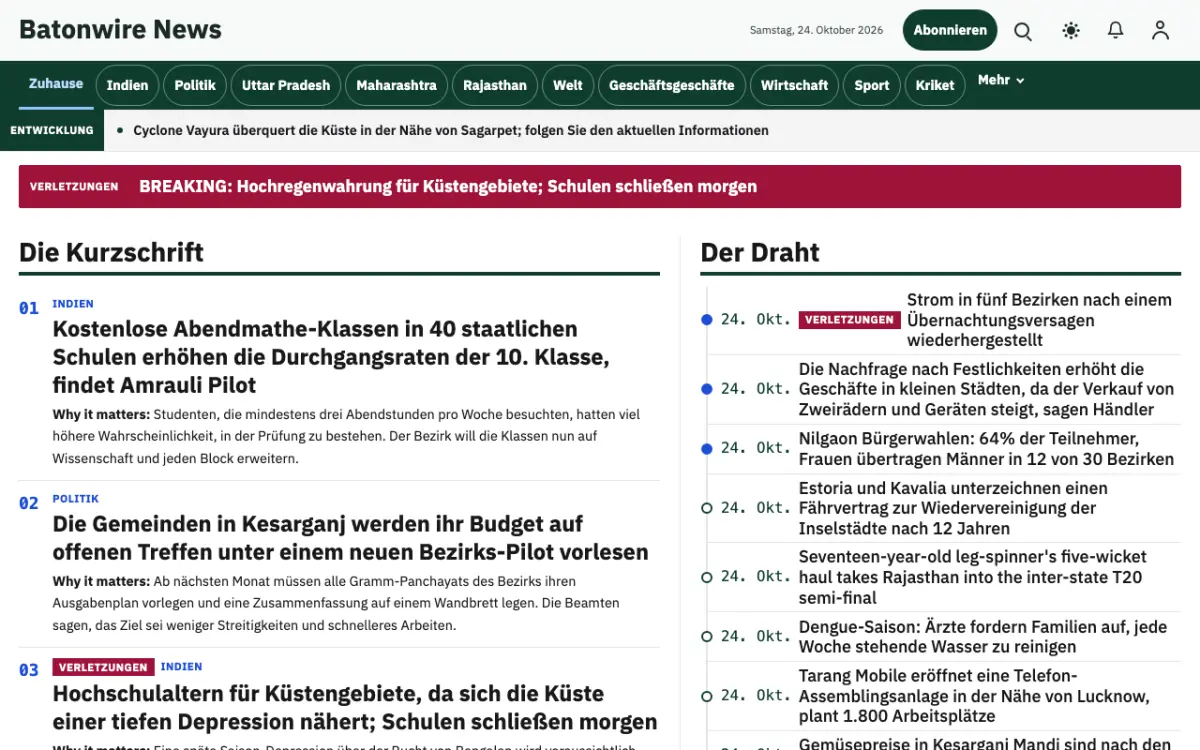Click timeline dot beside Dengue-Saison item

[x=707, y=637]
